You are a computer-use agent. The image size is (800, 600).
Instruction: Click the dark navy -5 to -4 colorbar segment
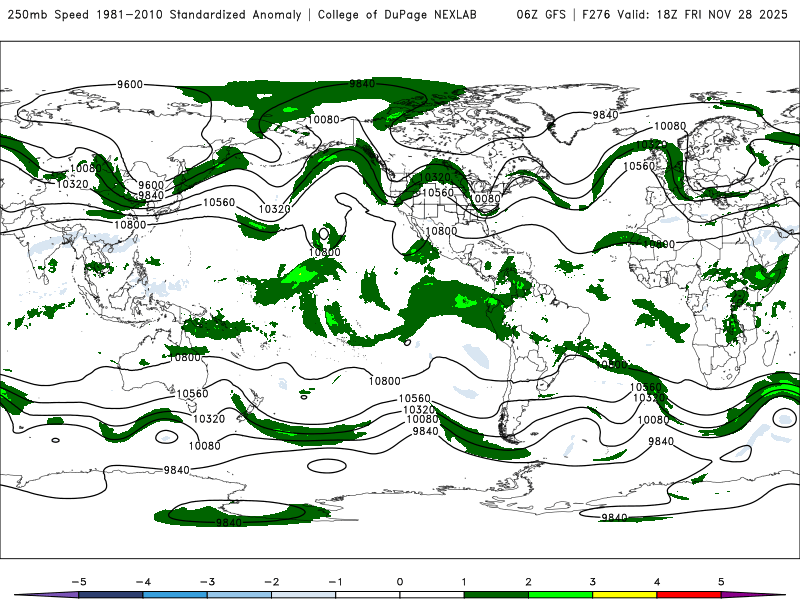pos(111,595)
